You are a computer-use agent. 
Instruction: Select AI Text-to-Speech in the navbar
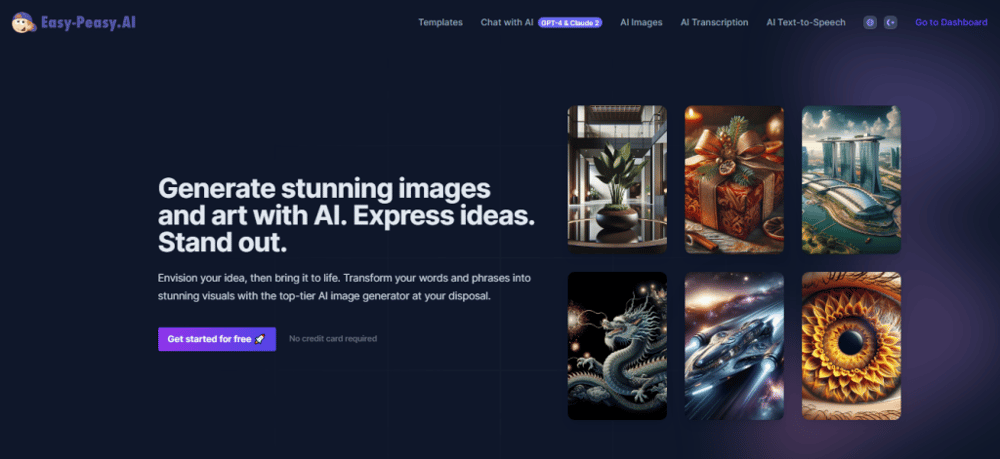(805, 22)
